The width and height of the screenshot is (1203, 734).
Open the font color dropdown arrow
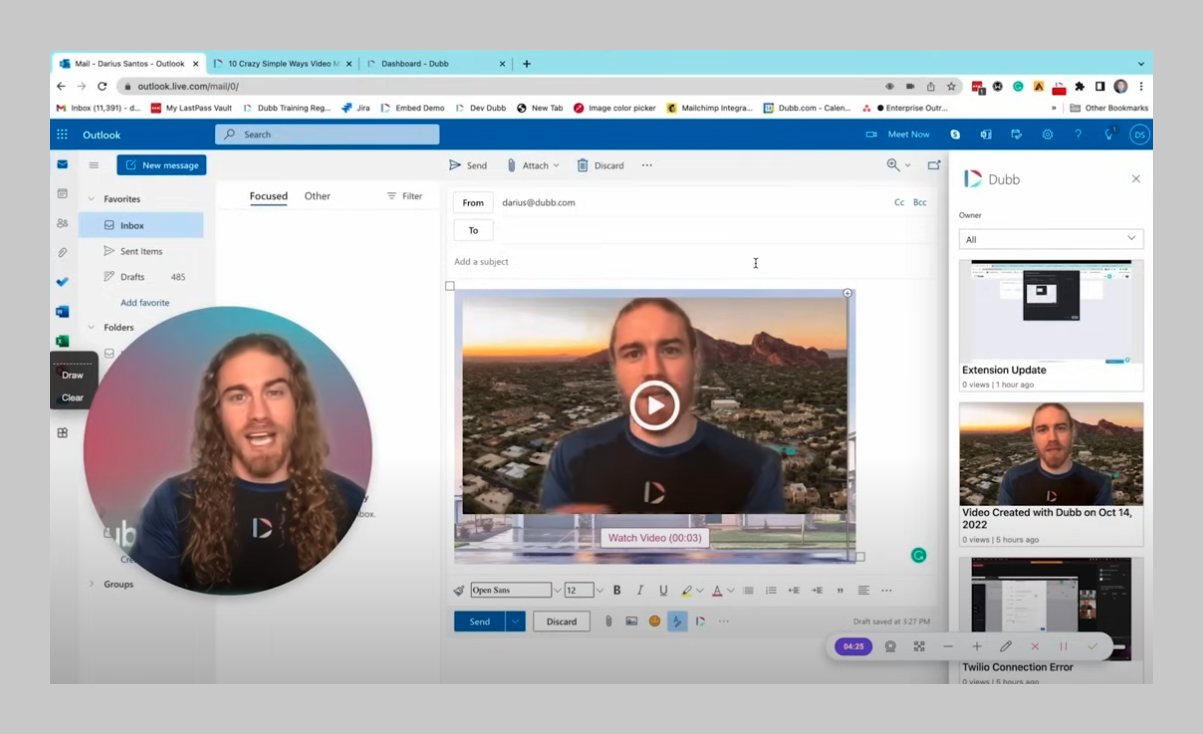[x=731, y=590]
